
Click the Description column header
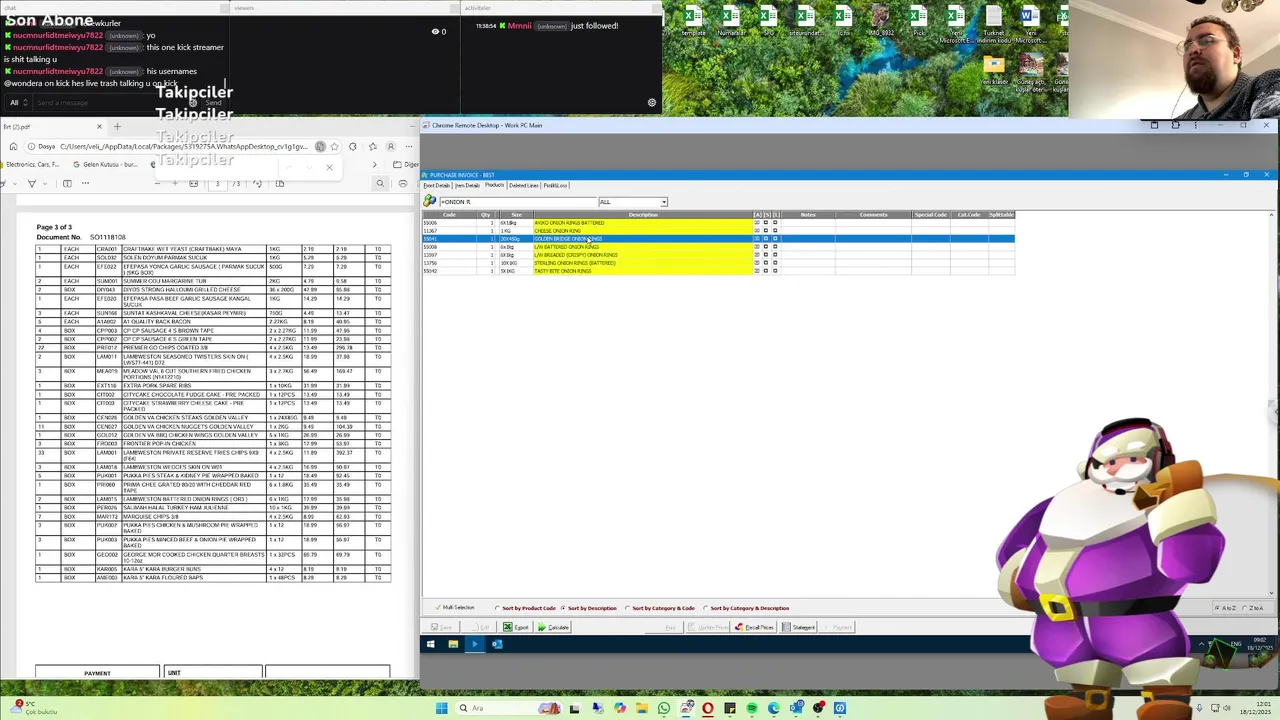643,215
